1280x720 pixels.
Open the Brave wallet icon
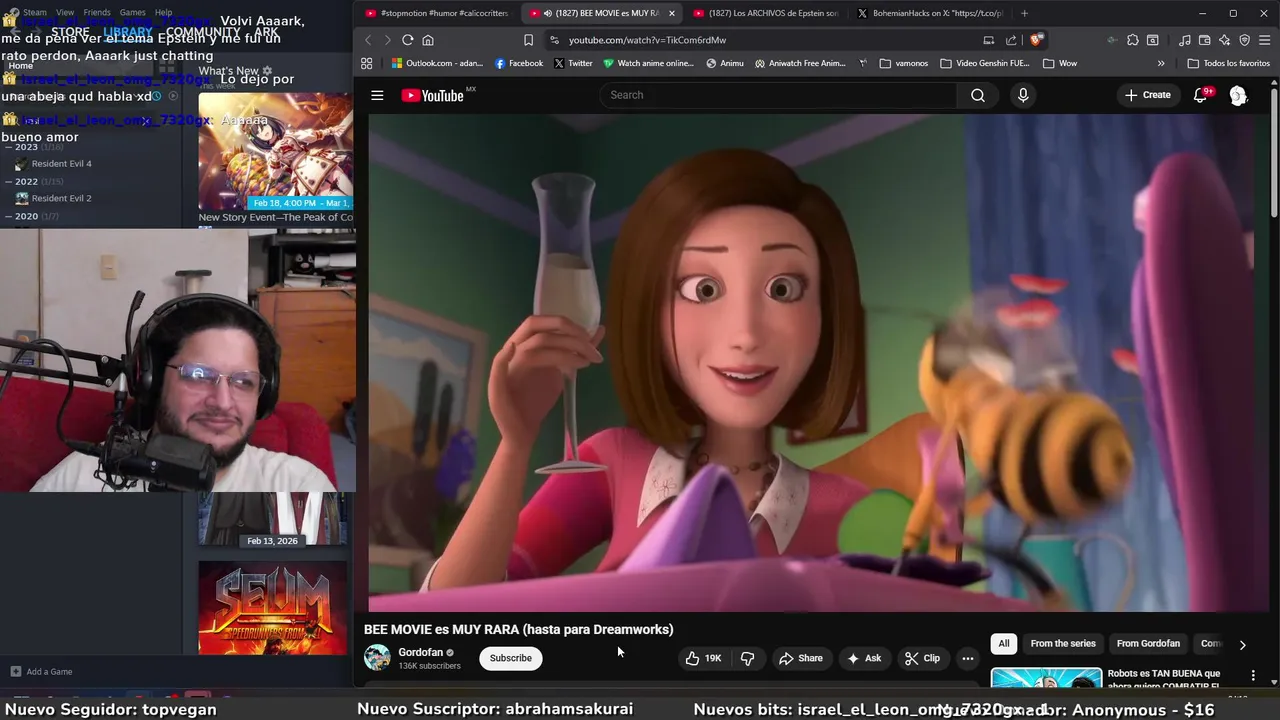point(1204,40)
